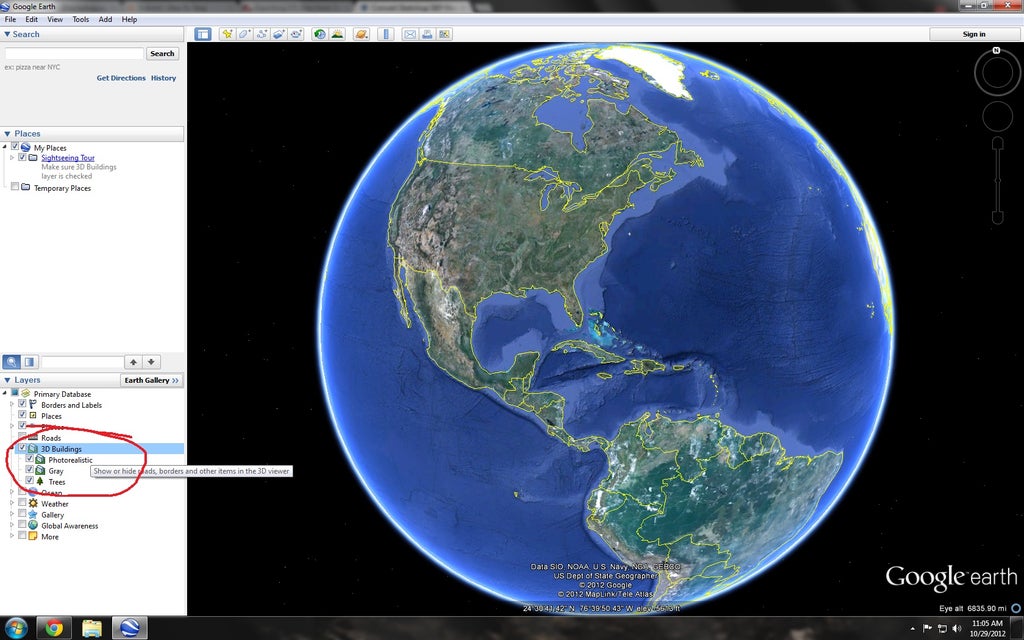Open the Edit menu
The image size is (1024, 640).
tap(31, 20)
